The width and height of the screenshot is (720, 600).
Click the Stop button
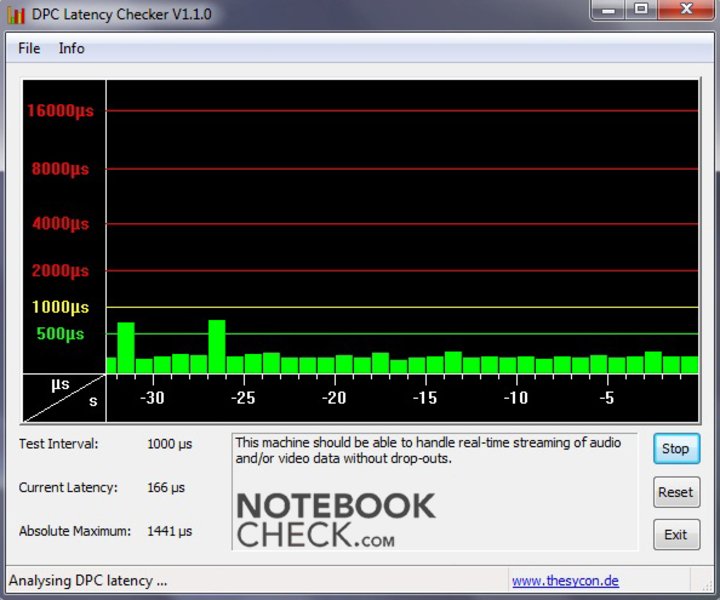676,449
